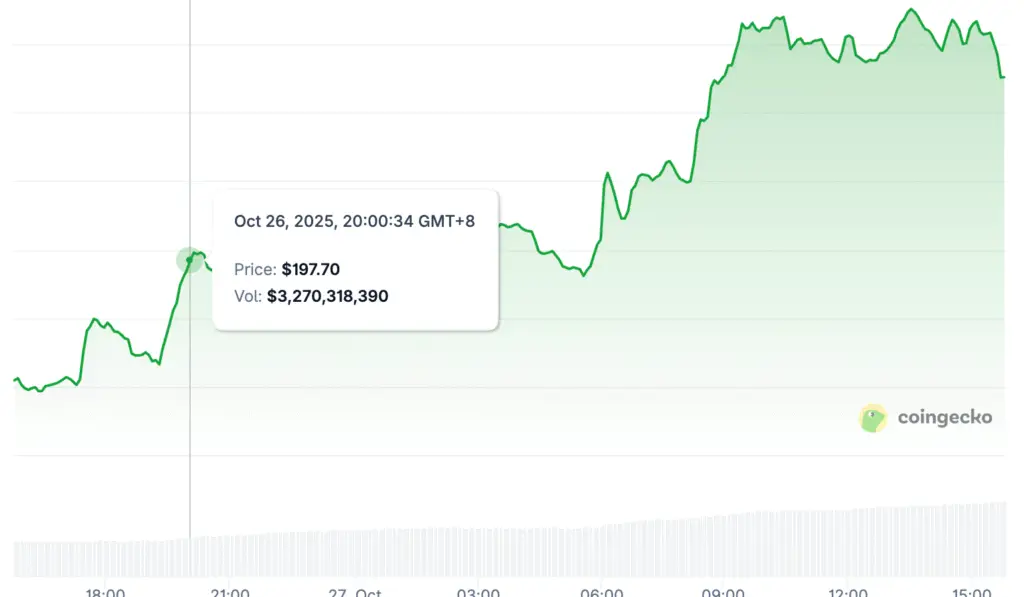Image resolution: width=1024 pixels, height=597 pixels.
Task: Click the 21:00 time axis label
Action: pos(230,592)
